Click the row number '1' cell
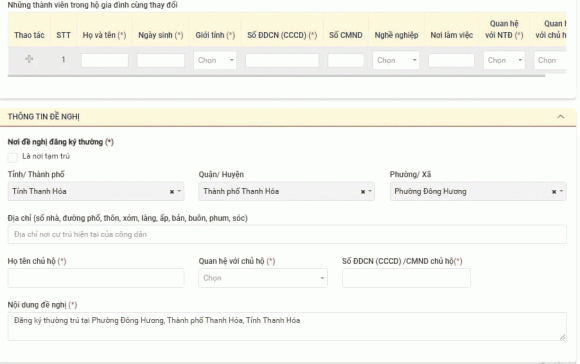580x364 pixels. coord(63,59)
